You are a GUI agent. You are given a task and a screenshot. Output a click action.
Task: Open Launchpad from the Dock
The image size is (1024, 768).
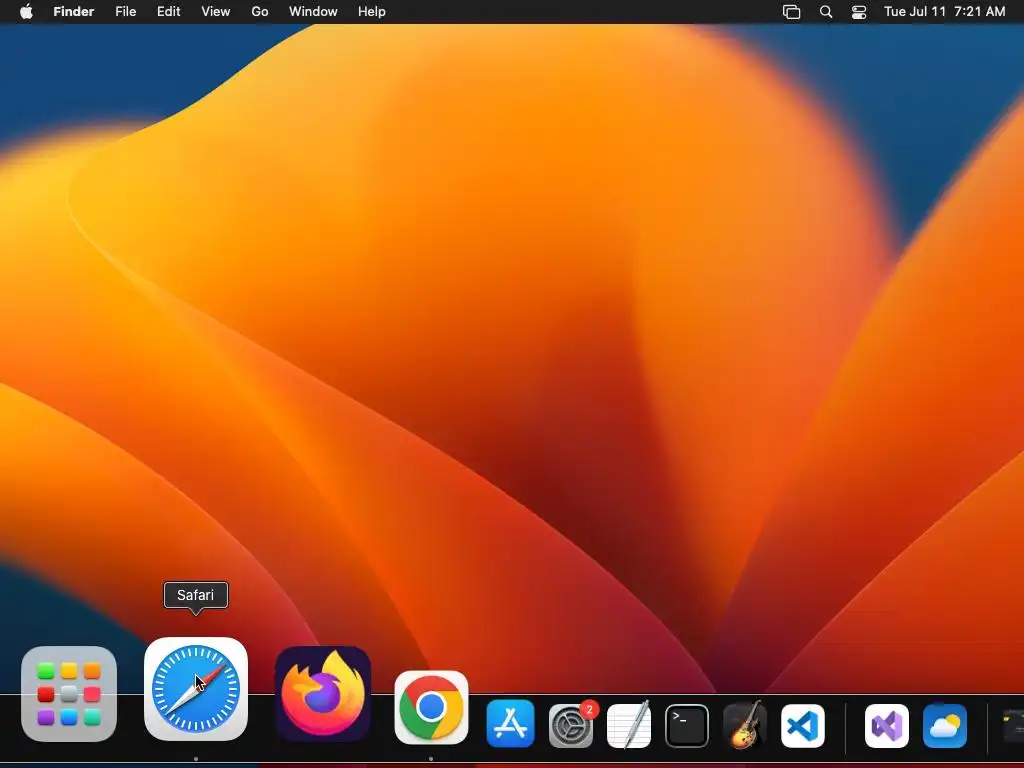pos(69,694)
